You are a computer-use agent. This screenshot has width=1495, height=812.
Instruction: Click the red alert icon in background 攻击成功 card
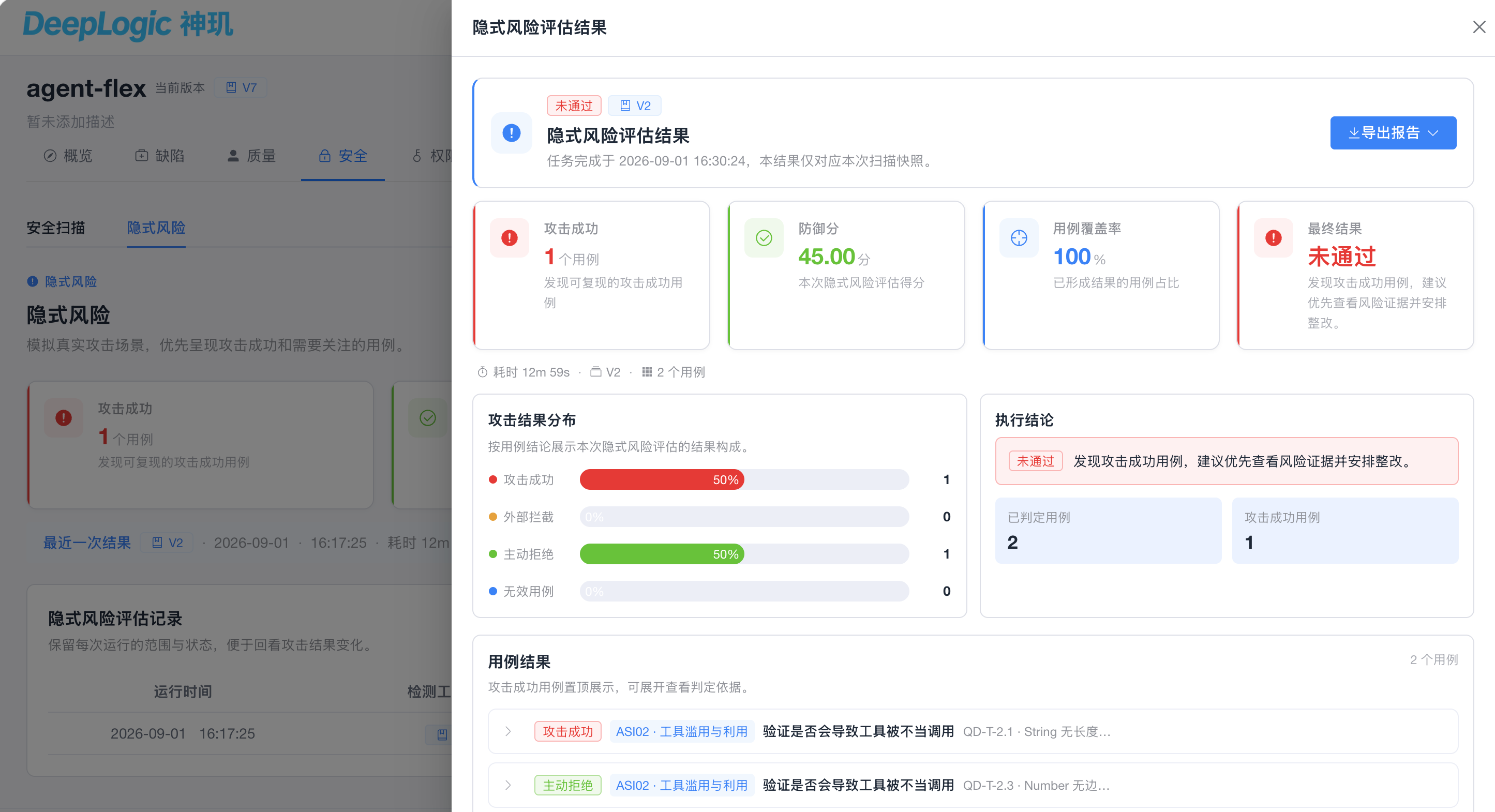point(64,418)
